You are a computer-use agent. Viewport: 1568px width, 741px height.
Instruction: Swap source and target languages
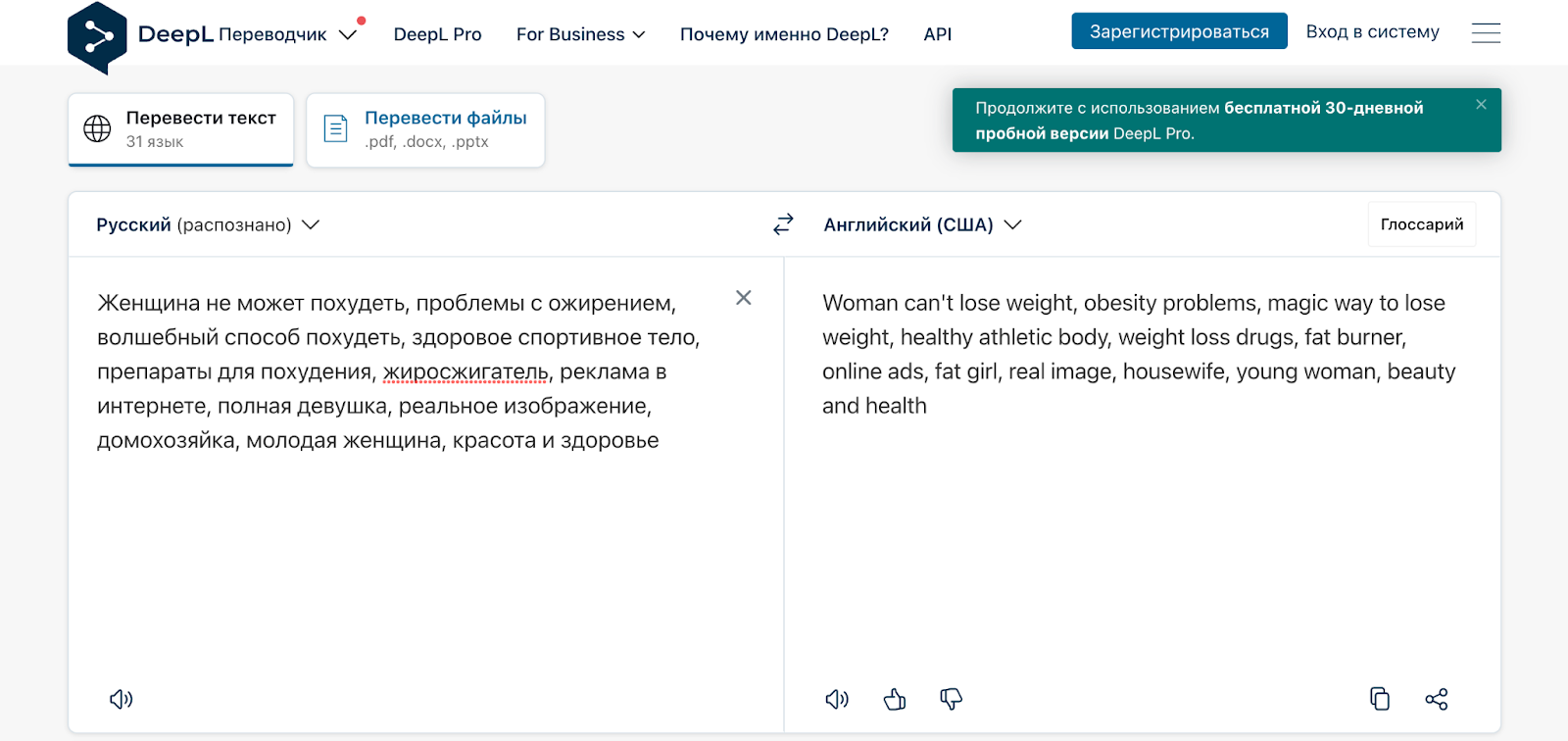point(783,224)
